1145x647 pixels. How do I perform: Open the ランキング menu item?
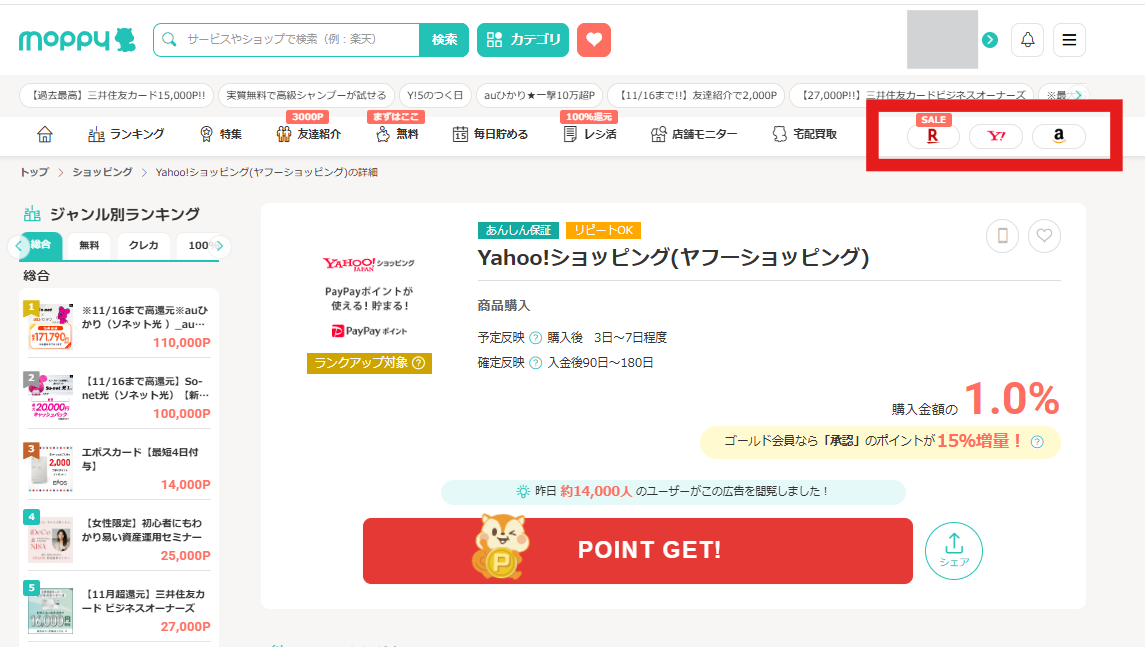click(x=126, y=134)
